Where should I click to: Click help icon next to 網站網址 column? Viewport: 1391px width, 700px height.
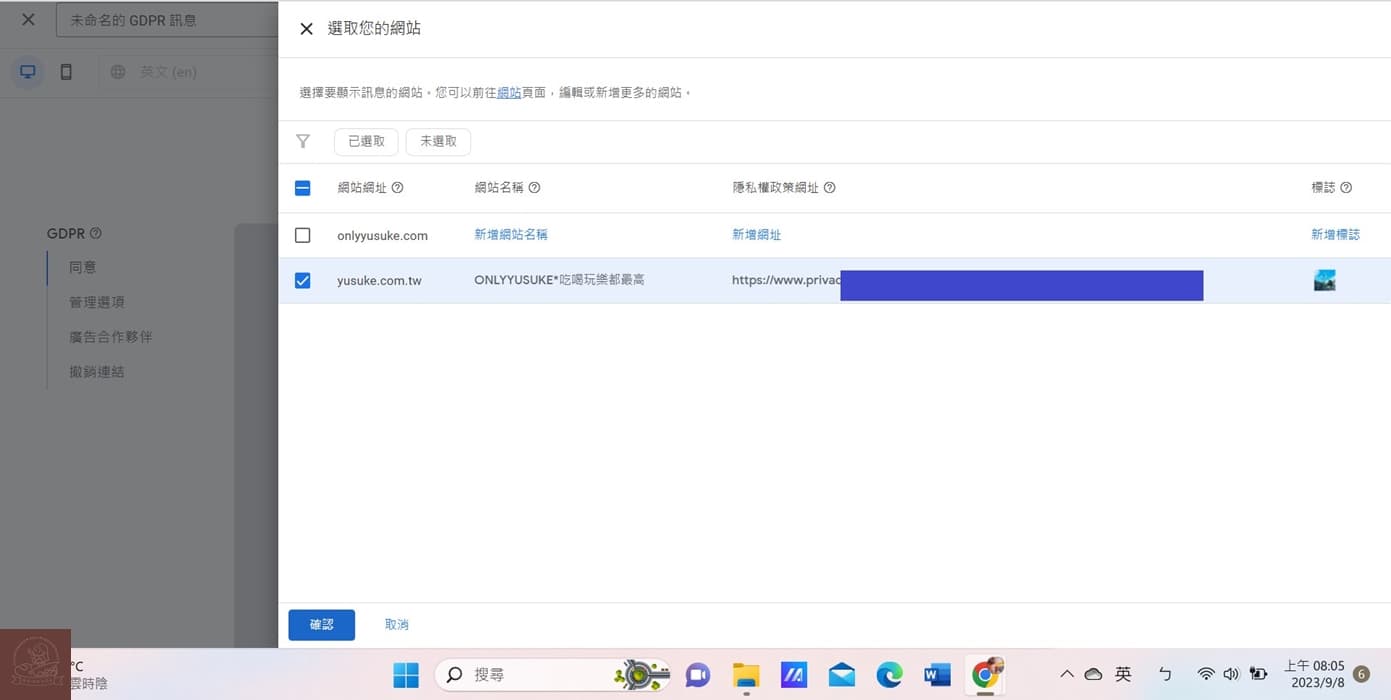(x=397, y=187)
